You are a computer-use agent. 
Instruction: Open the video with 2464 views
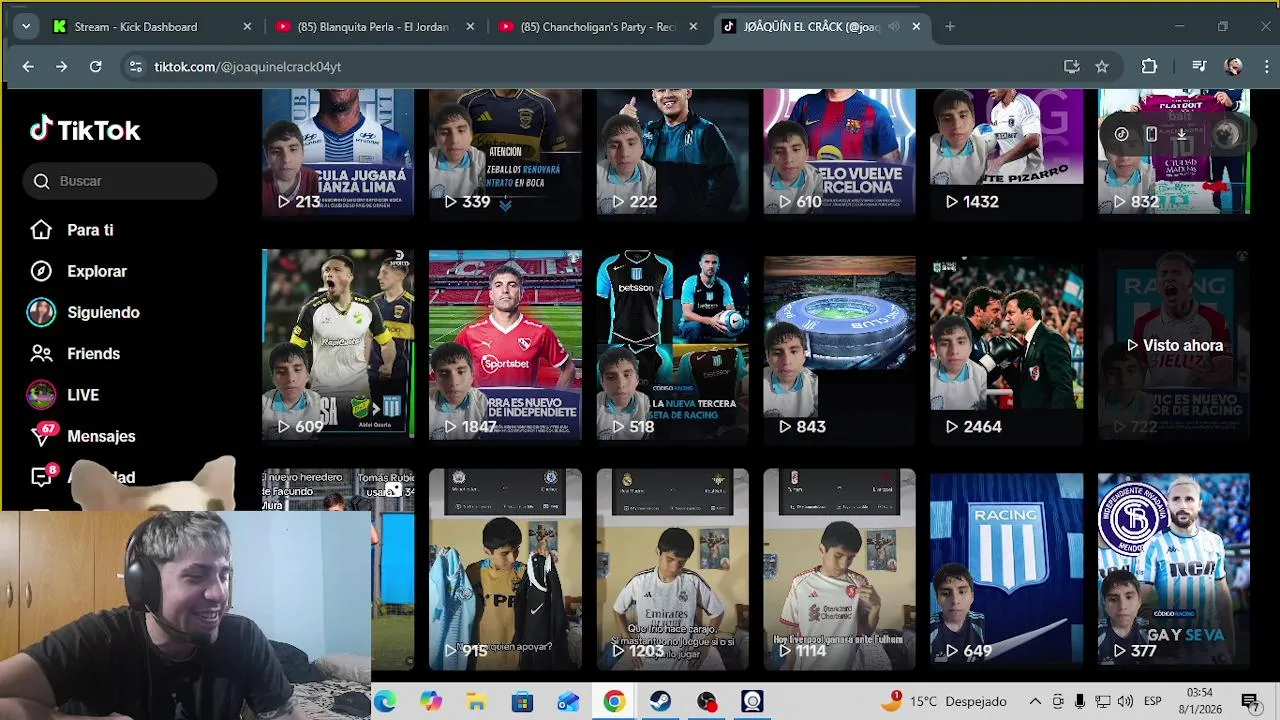[x=1006, y=345]
